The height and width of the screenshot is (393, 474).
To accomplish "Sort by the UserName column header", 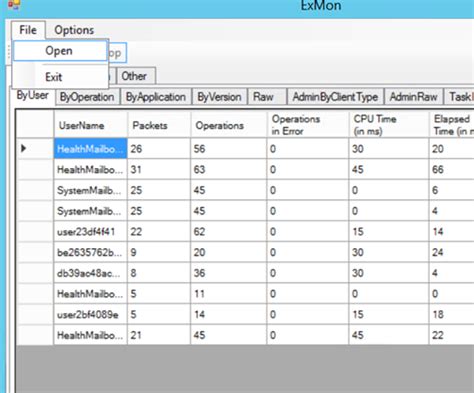I will pyautogui.click(x=90, y=125).
